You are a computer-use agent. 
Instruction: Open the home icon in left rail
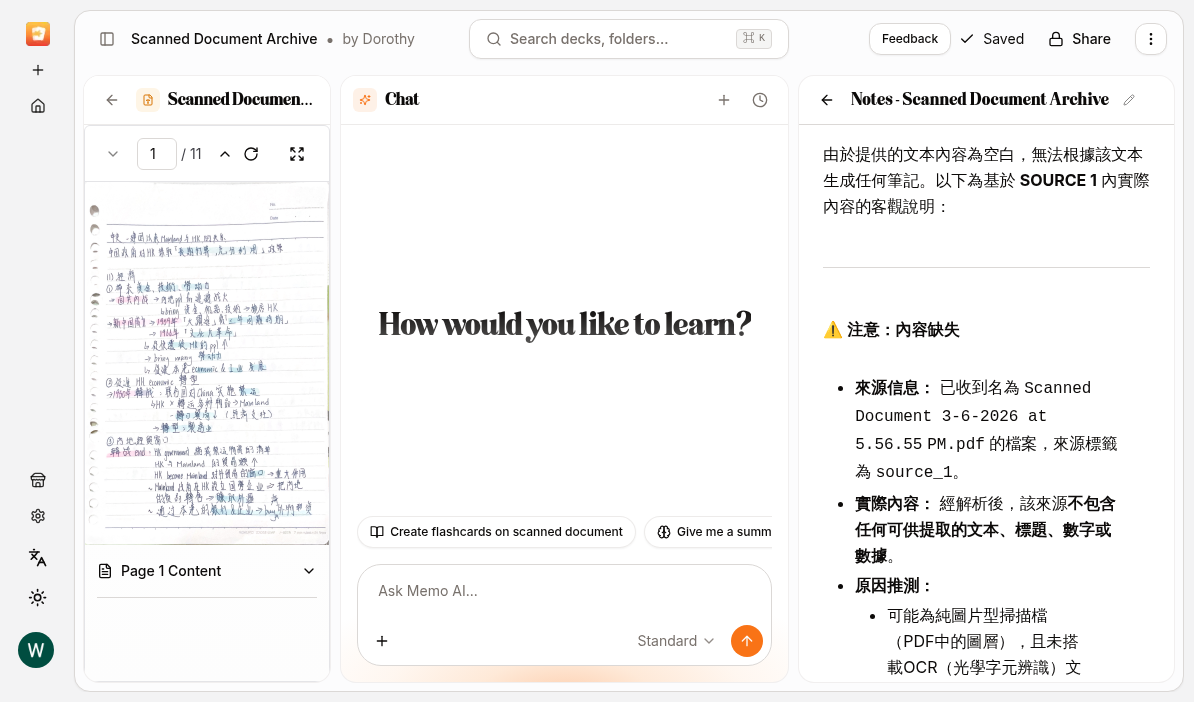point(38,106)
